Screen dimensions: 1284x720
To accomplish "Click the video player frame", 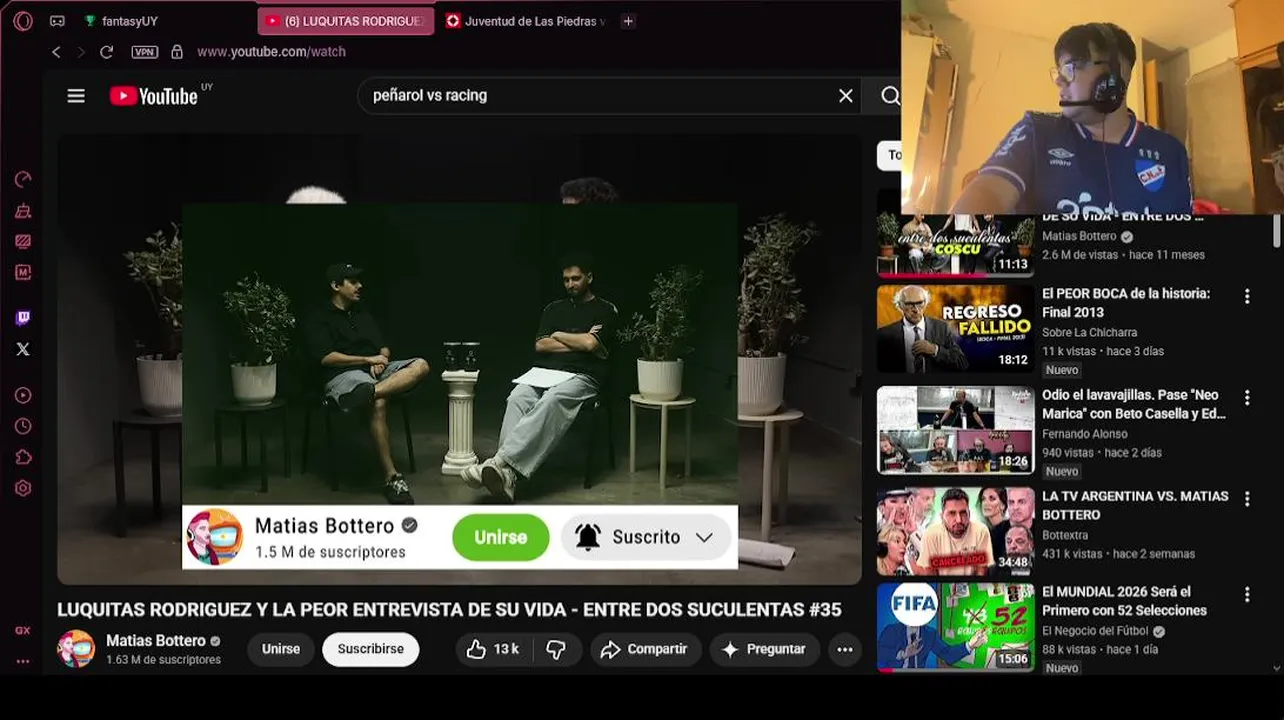I will pyautogui.click(x=459, y=360).
